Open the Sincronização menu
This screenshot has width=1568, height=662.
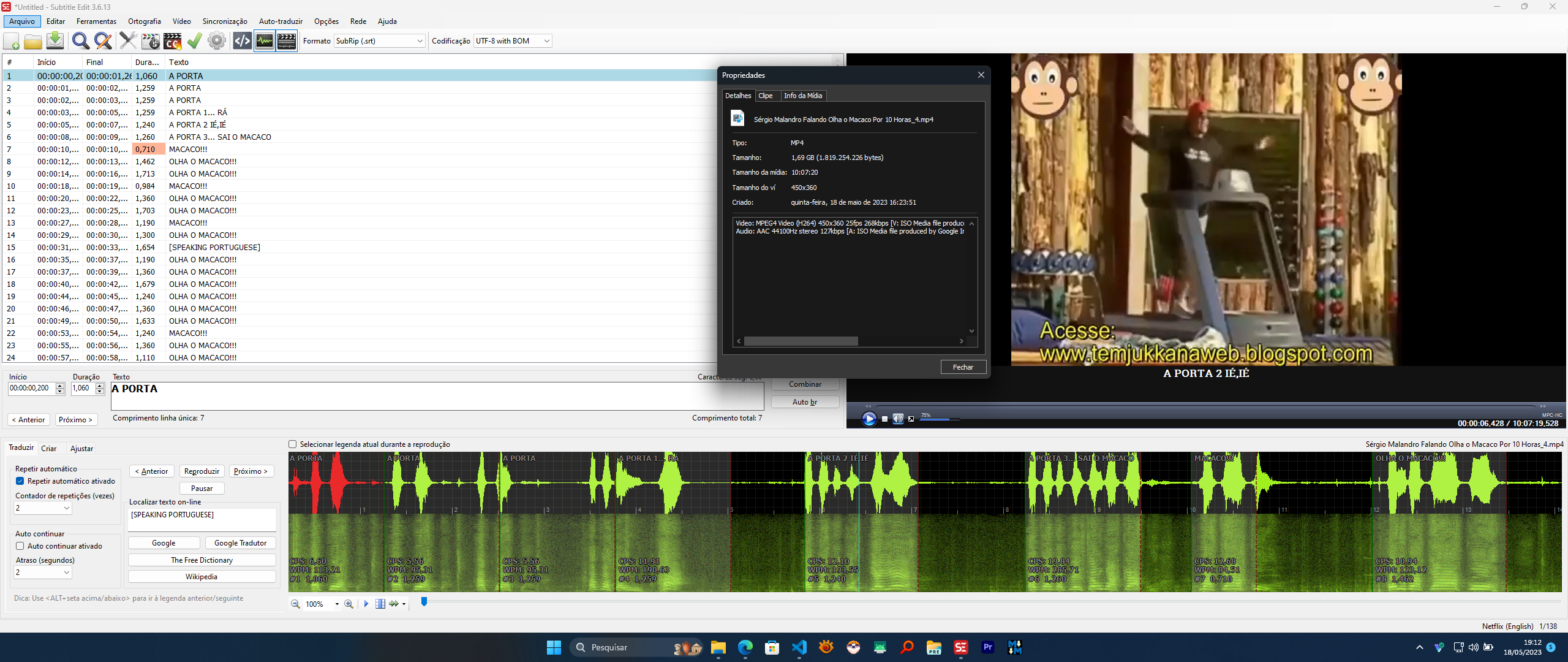coord(224,21)
